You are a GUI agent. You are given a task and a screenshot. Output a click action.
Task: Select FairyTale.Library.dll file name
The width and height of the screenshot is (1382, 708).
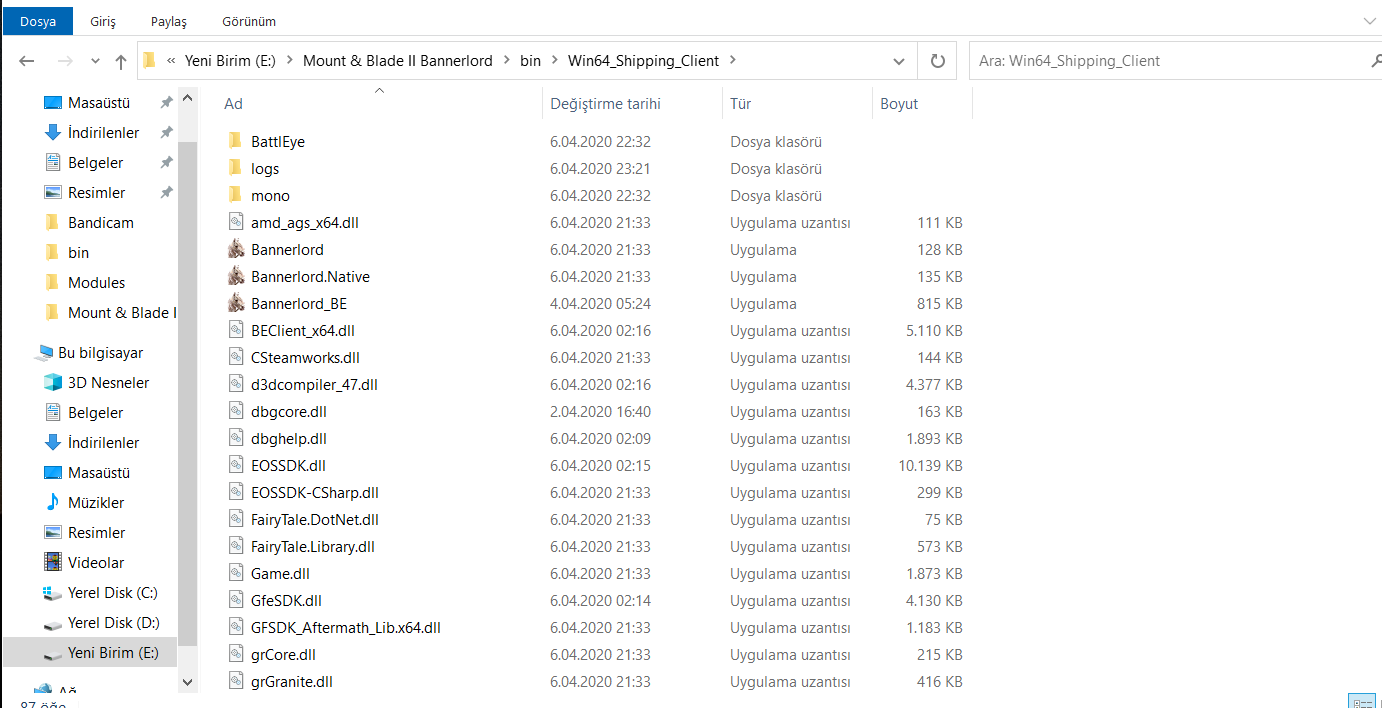point(313,547)
